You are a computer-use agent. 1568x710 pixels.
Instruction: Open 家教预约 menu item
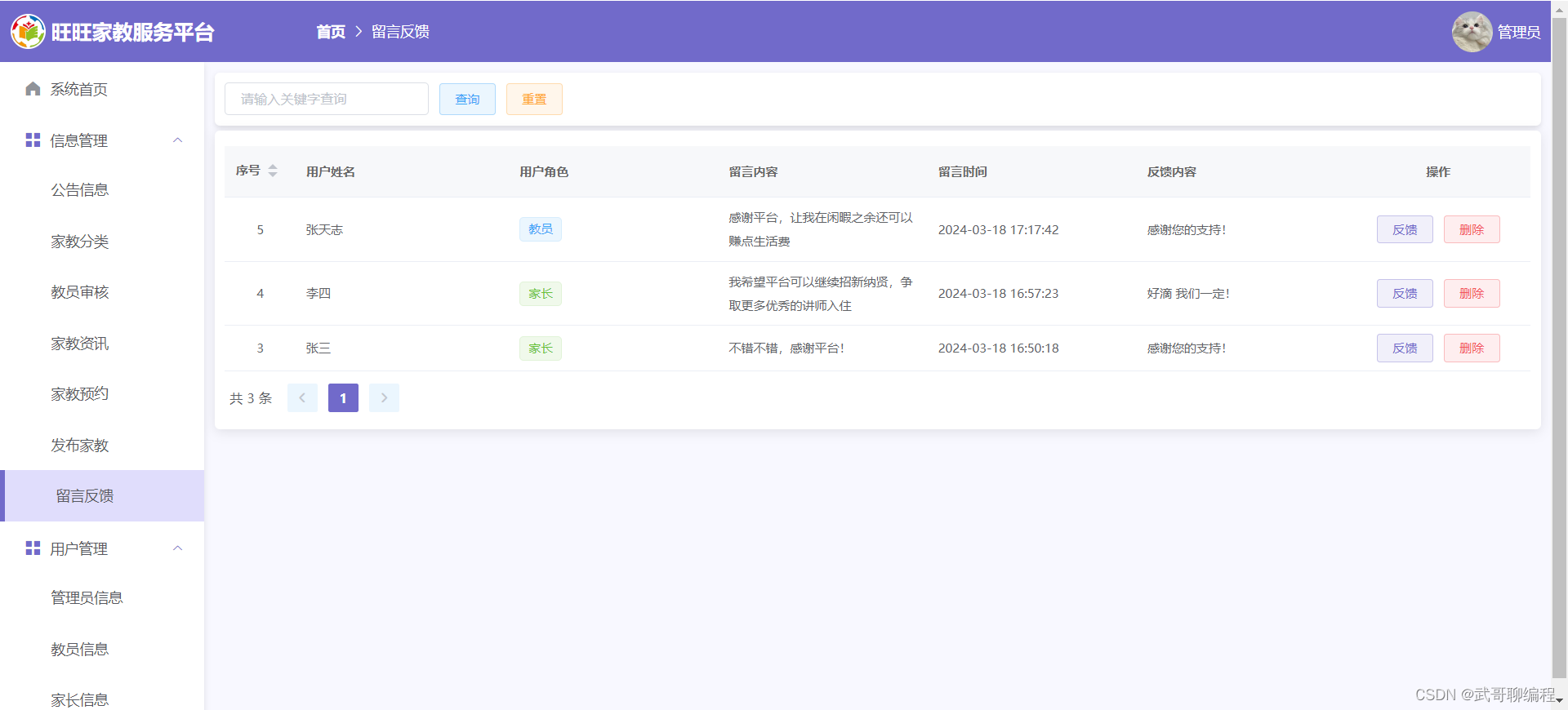(x=102, y=394)
